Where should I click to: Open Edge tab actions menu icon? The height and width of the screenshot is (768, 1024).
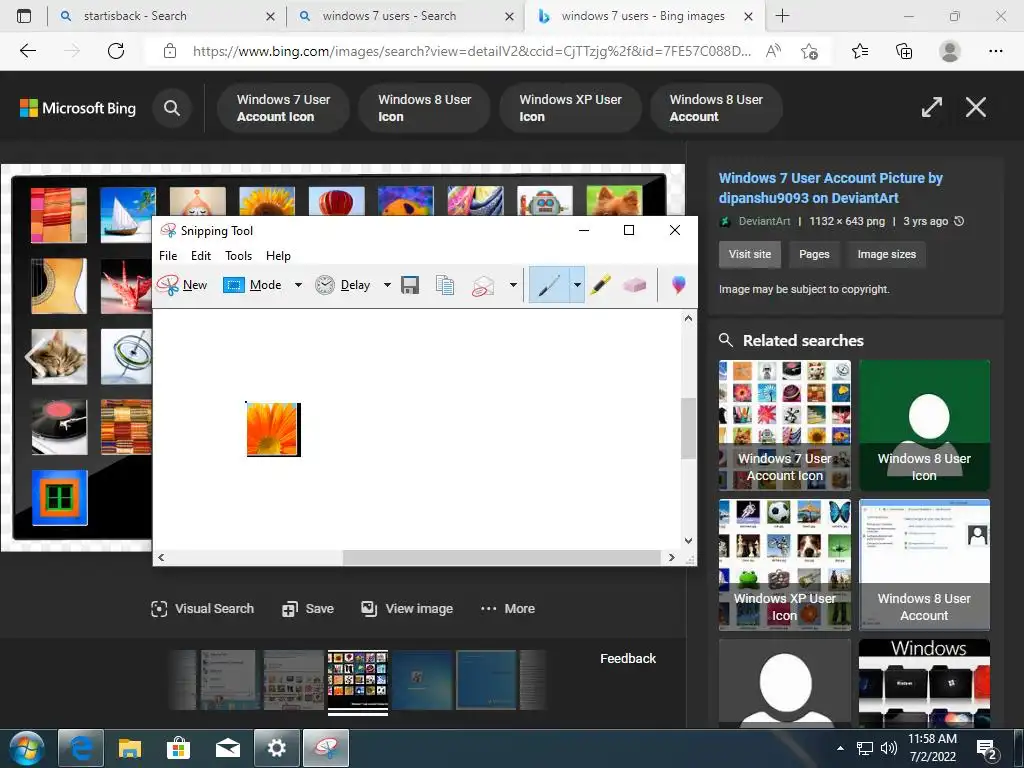(24, 16)
